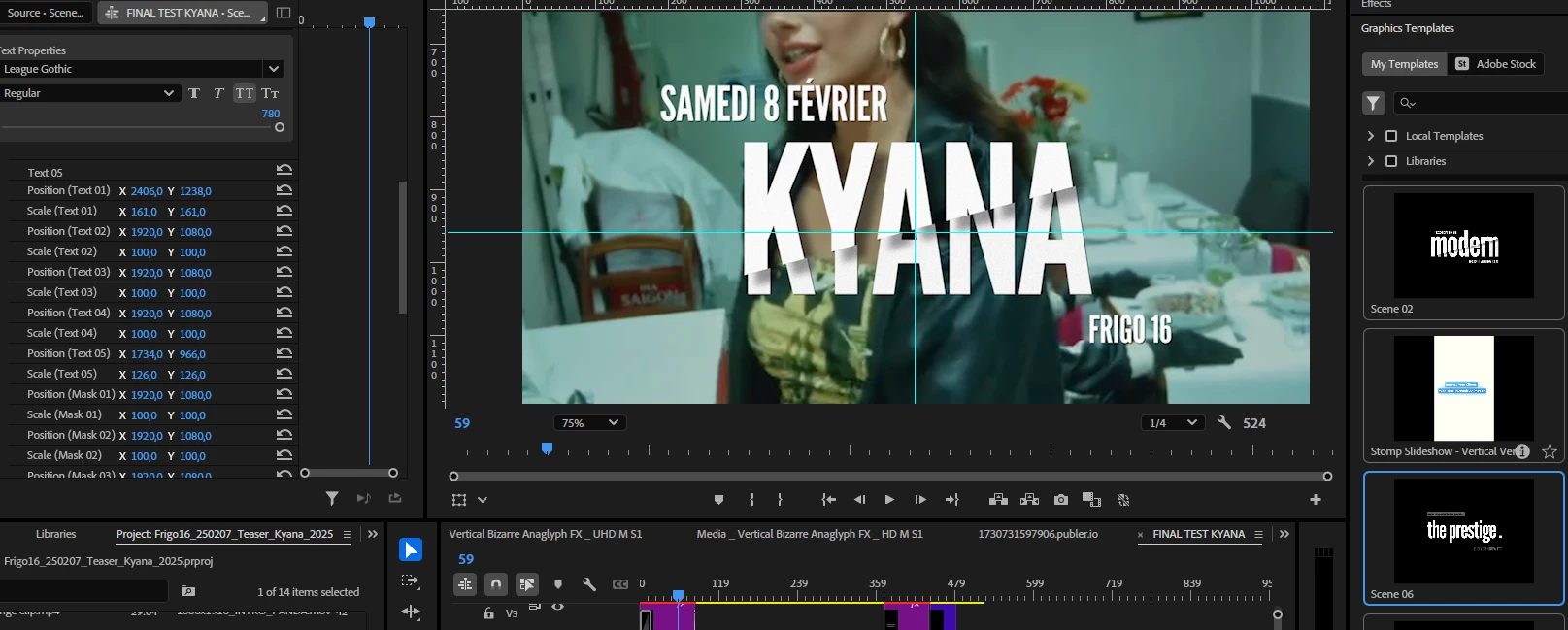Open the 1/4 playback resolution dropdown
The width and height of the screenshot is (1568, 630).
[1174, 423]
